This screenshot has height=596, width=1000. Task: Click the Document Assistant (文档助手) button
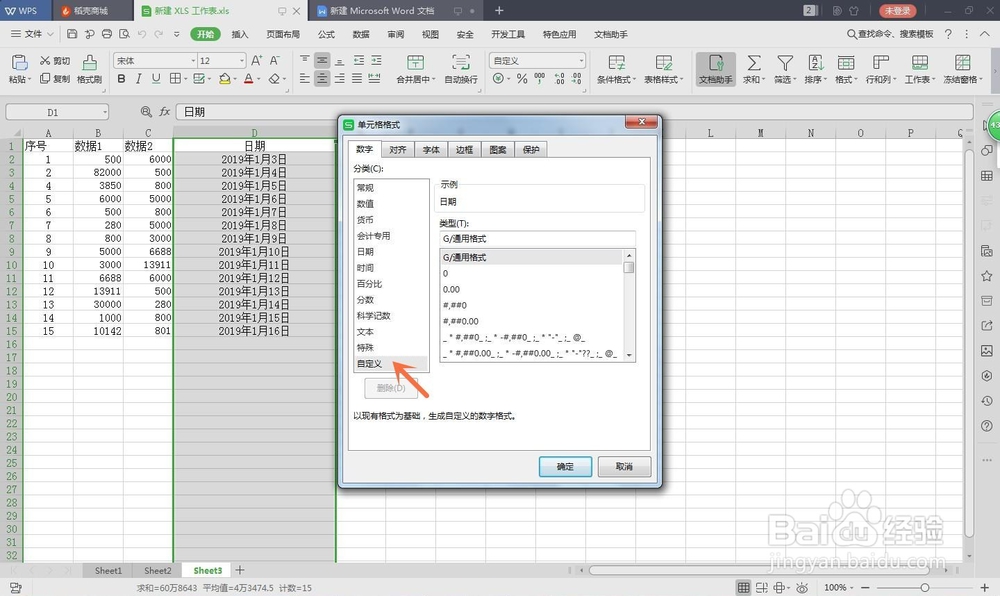point(716,69)
